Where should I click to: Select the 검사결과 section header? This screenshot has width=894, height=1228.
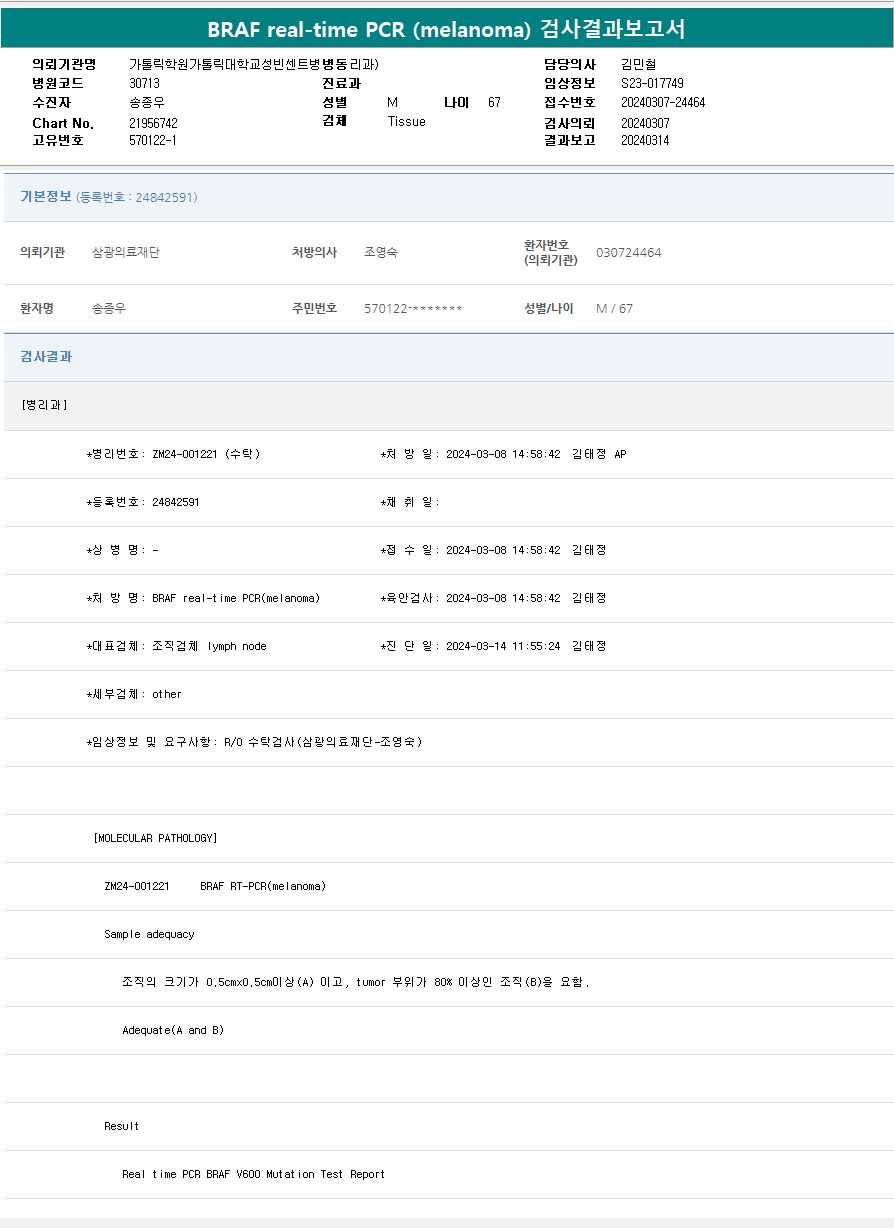point(46,357)
